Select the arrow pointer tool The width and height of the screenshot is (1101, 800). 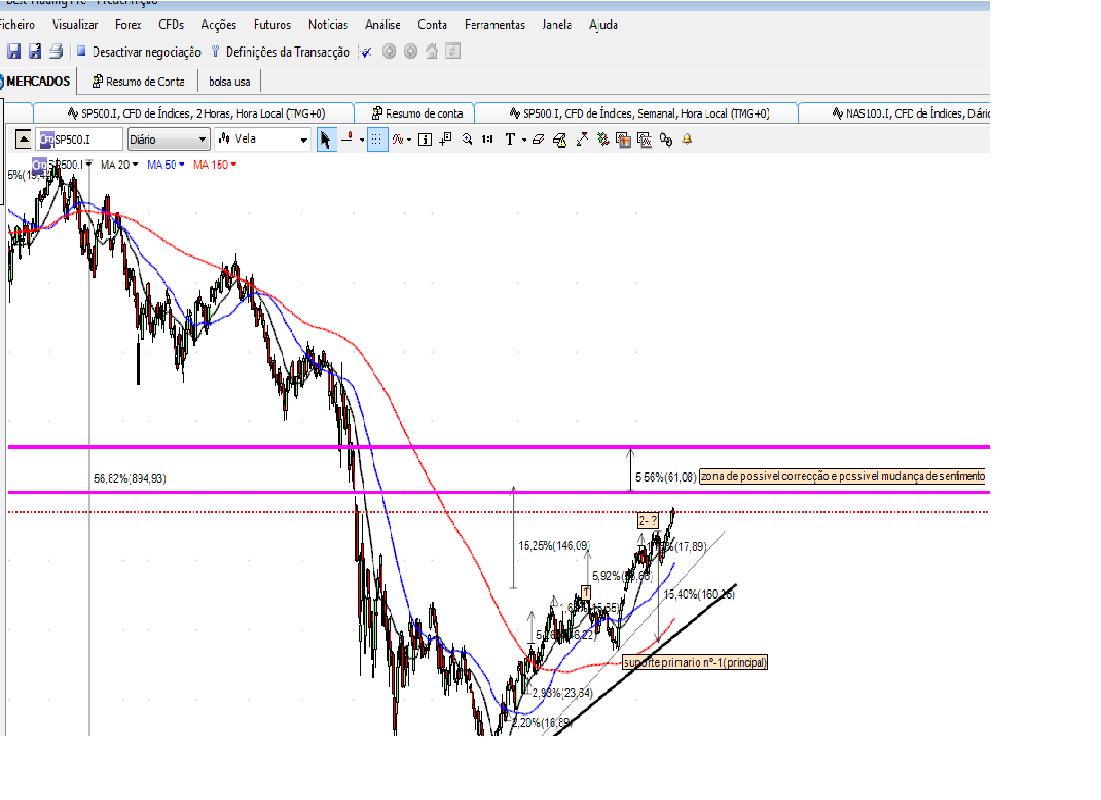326,139
